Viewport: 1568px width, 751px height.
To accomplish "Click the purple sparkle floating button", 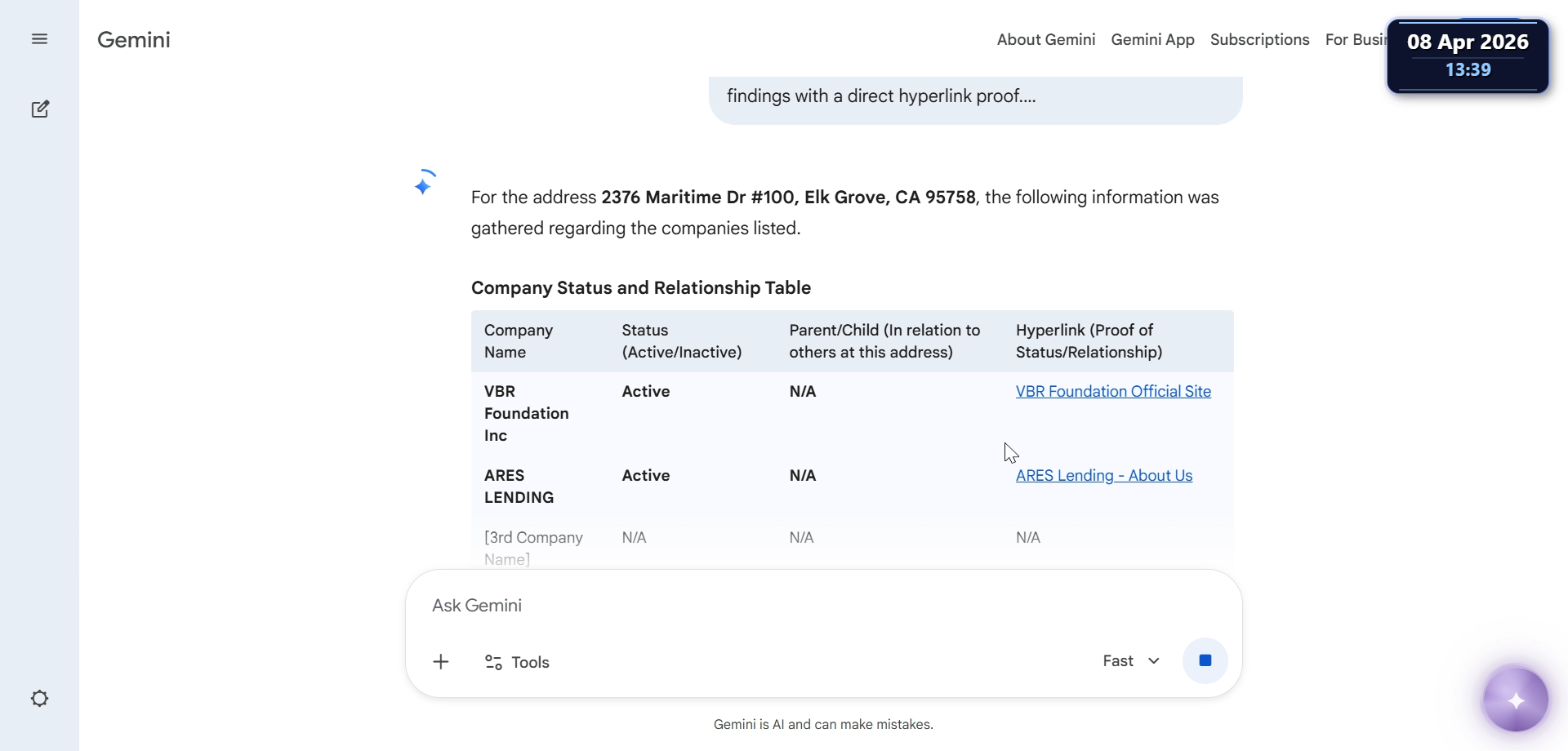I will coord(1516,700).
